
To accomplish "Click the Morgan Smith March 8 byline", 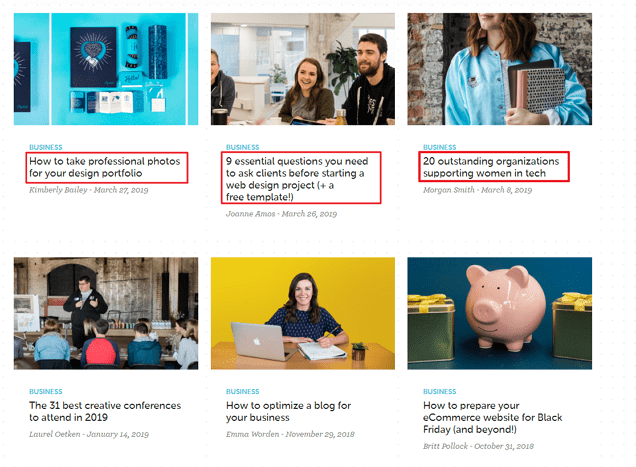I will tap(477, 190).
